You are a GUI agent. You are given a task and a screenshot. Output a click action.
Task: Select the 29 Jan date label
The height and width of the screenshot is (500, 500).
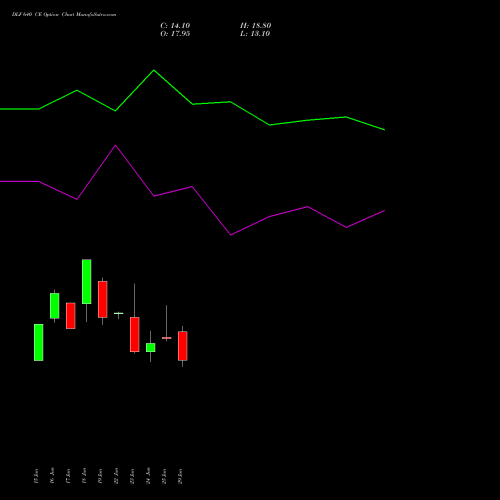180,476
